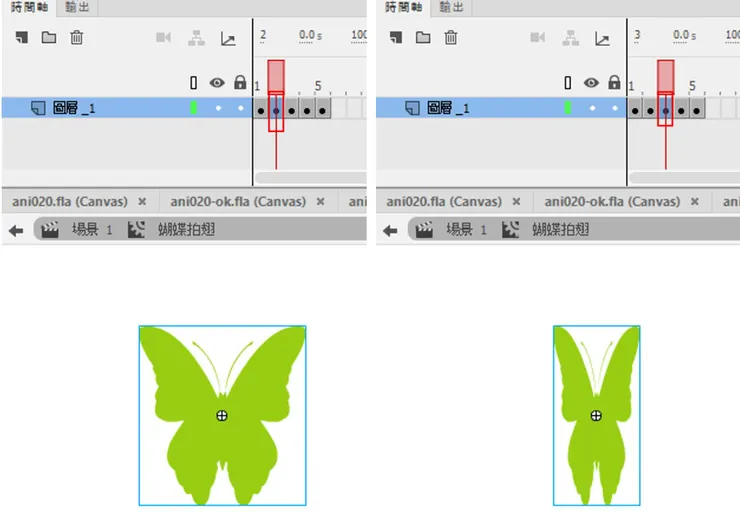Click current frame number 2 in left panel
This screenshot has width=740, height=515.
pos(263,35)
